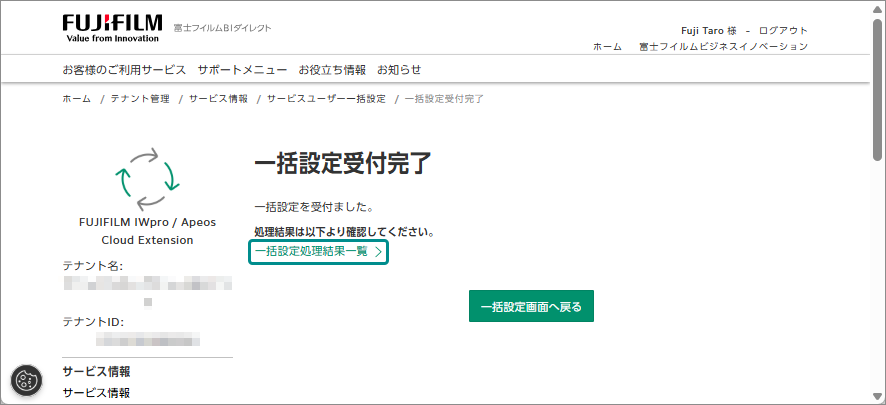This screenshot has width=886, height=405.
Task: Click ホーム in the breadcrumb
Action: (77, 99)
